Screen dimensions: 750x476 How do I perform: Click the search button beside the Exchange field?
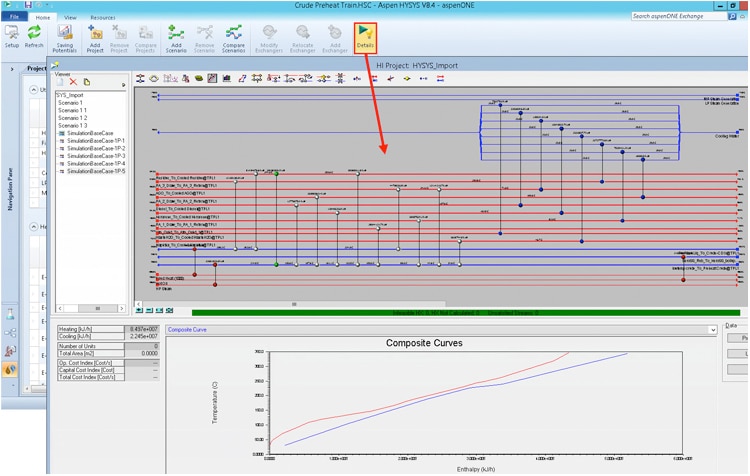click(x=732, y=16)
